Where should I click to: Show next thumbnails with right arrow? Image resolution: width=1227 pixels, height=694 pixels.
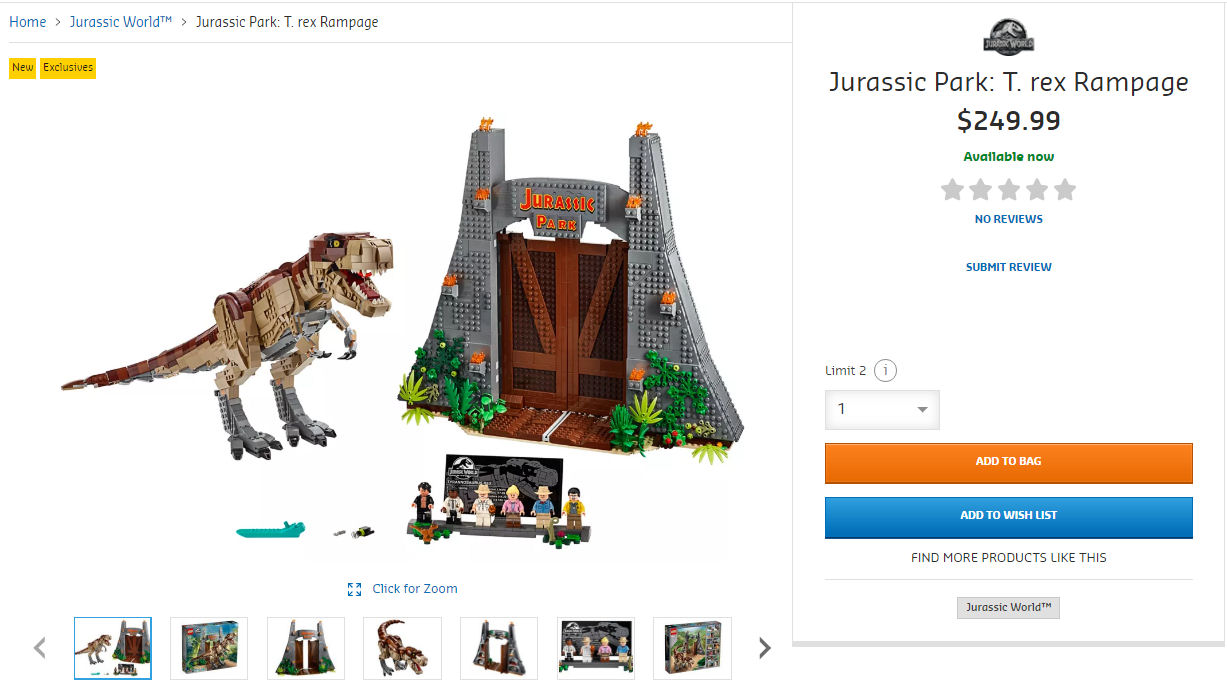[765, 648]
